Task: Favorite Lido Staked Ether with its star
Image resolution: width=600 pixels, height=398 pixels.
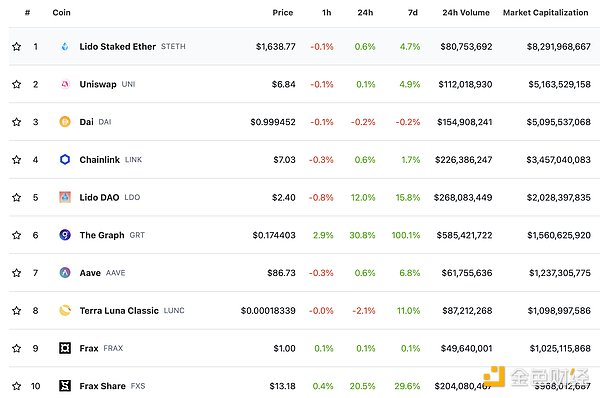Action: (16, 47)
